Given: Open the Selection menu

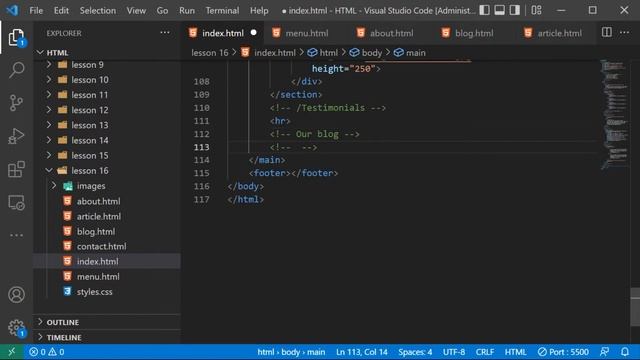Looking at the screenshot, I should click(98, 10).
